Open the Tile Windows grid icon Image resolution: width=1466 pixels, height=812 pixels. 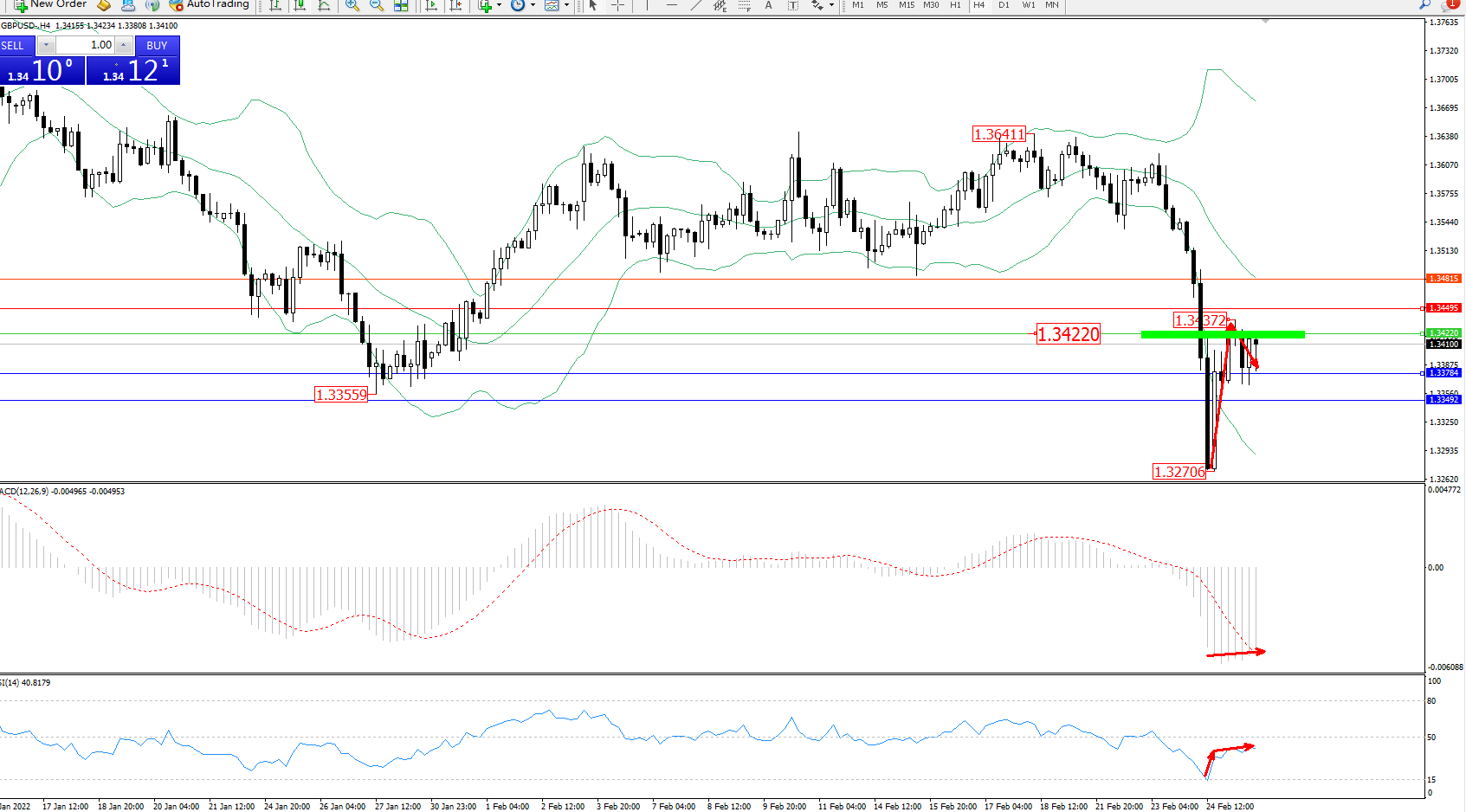(401, 5)
